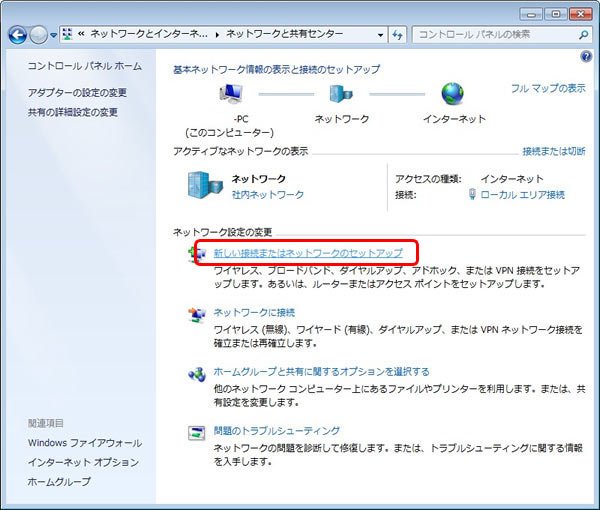This screenshot has height=510, width=600.
Task: Open ローカル エリア接続 link
Action: coord(523,194)
